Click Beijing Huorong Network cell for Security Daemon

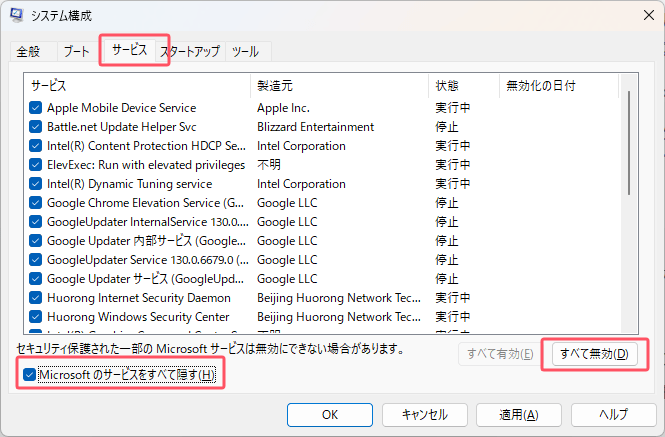[339, 298]
